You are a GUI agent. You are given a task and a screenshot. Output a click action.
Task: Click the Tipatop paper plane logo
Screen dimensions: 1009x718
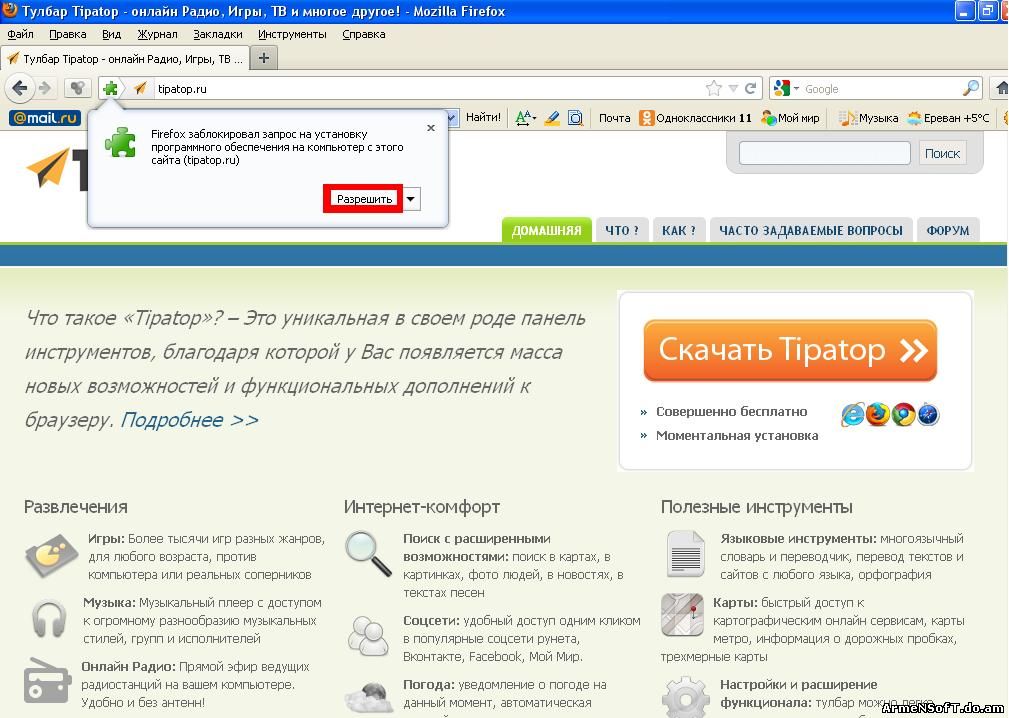click(x=48, y=167)
